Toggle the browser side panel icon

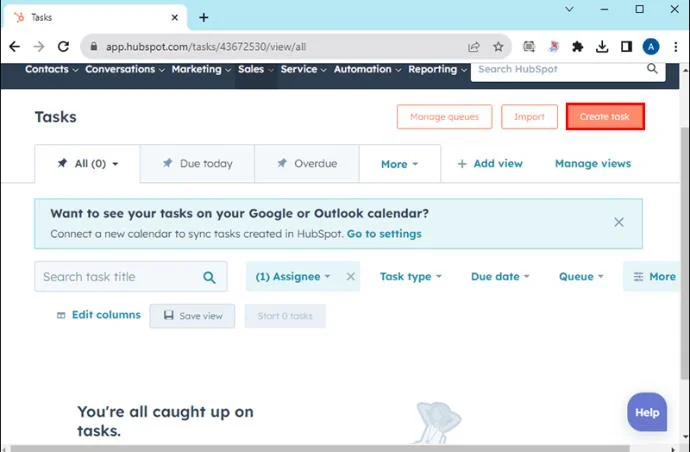click(x=627, y=47)
